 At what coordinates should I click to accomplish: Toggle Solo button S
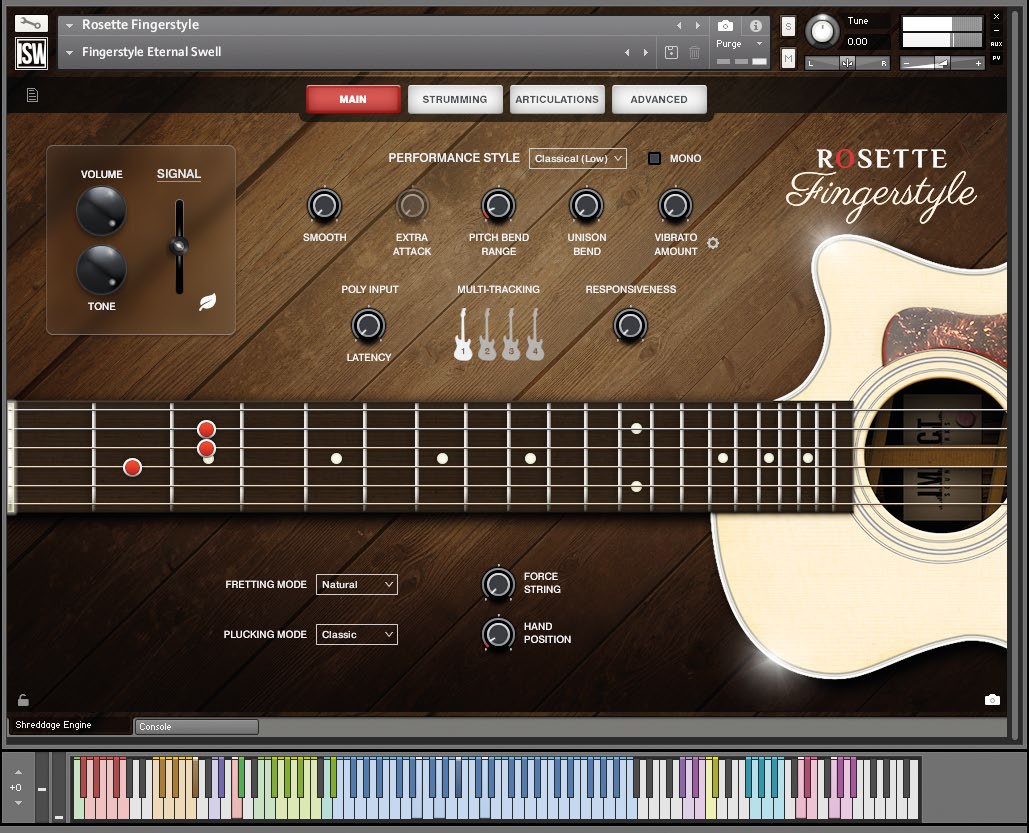[x=788, y=27]
